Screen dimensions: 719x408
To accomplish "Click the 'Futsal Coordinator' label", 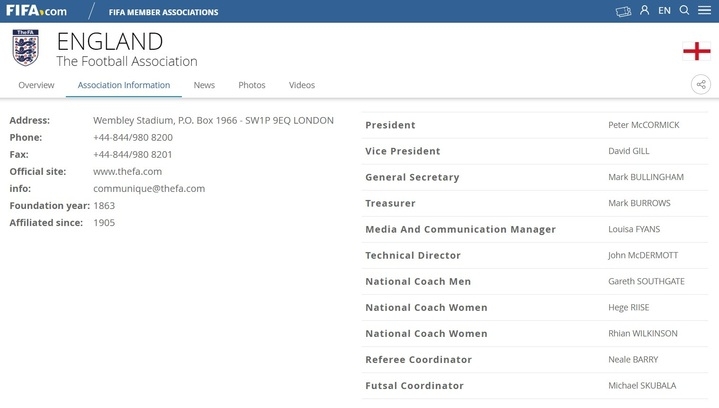I will point(414,386).
